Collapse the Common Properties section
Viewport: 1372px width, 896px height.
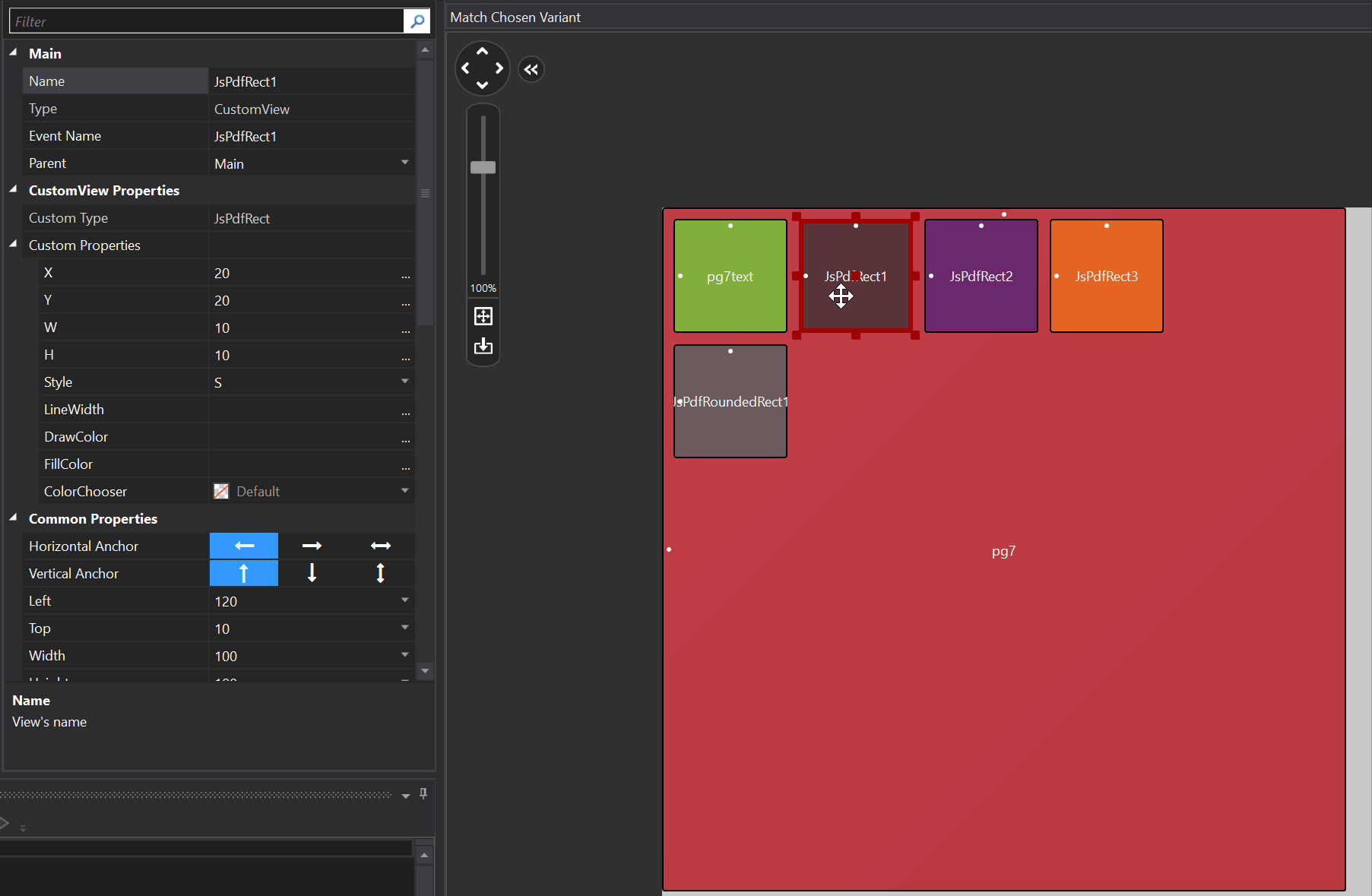tap(13, 518)
